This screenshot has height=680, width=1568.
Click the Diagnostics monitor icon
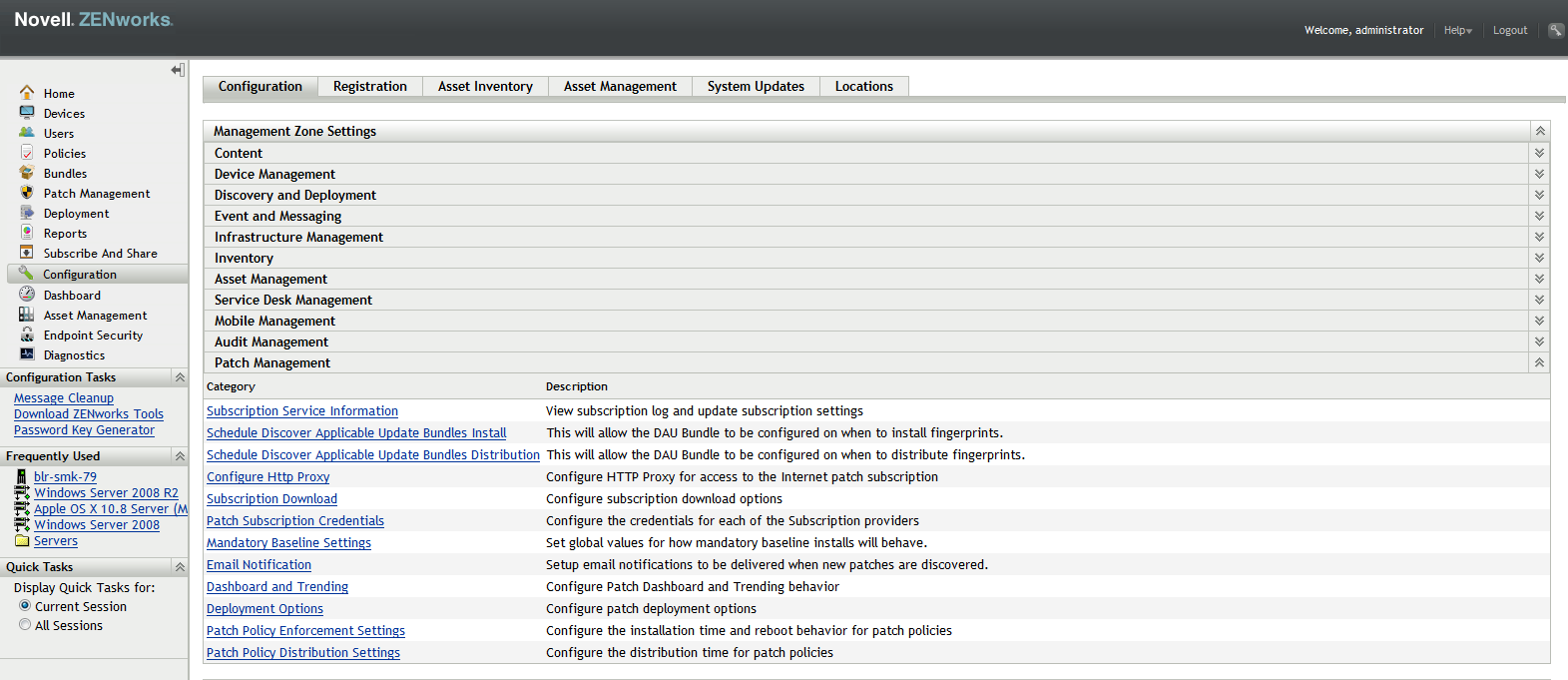coord(27,353)
